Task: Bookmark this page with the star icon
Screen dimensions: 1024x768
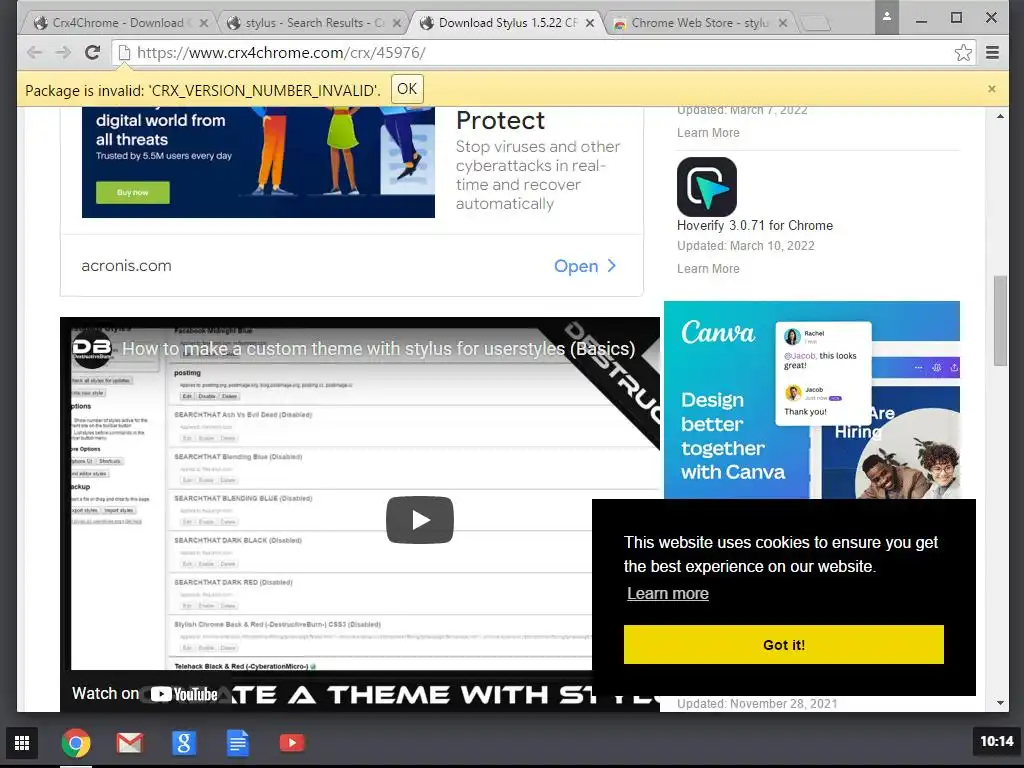Action: (963, 53)
